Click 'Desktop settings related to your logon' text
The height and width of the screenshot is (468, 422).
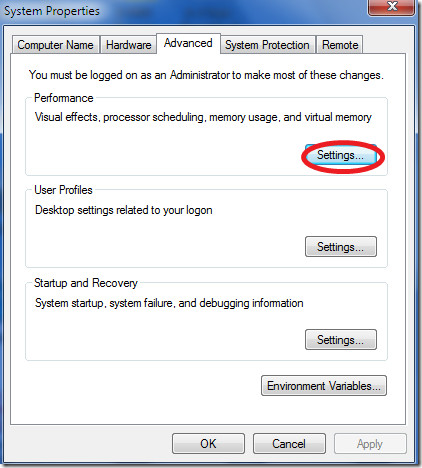point(124,210)
